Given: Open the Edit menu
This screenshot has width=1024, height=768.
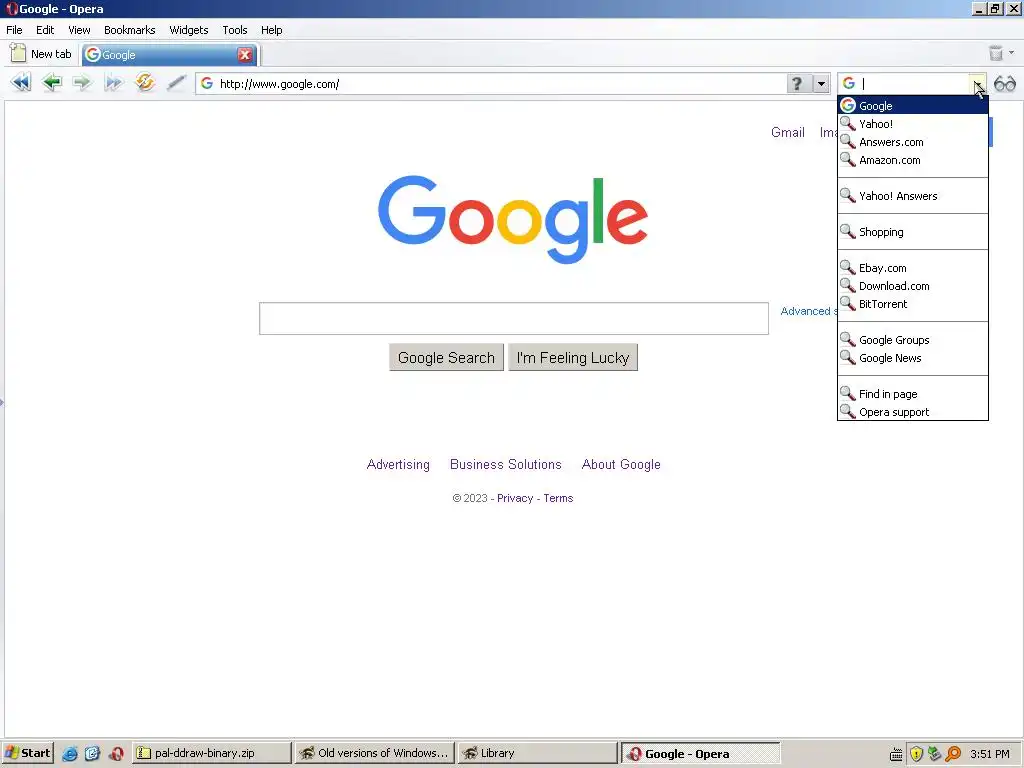Looking at the screenshot, I should click(x=45, y=30).
